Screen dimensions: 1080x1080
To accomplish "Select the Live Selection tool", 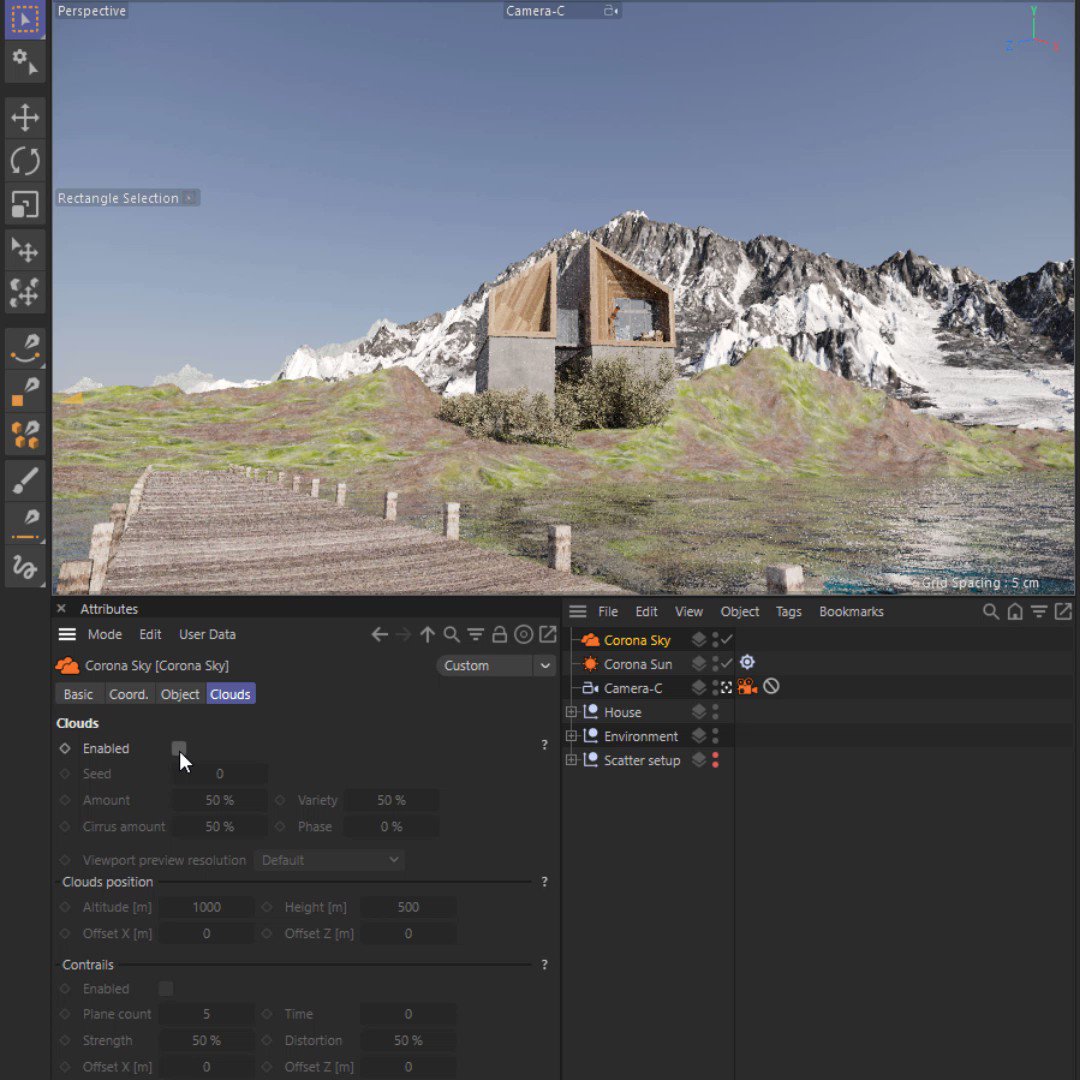I will coord(24,20).
